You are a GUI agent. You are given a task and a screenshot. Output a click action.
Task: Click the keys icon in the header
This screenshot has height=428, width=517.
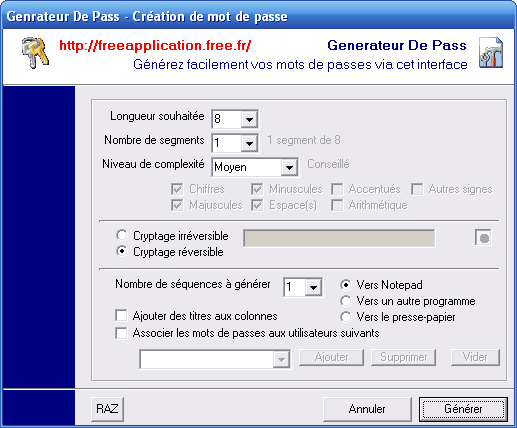35,53
